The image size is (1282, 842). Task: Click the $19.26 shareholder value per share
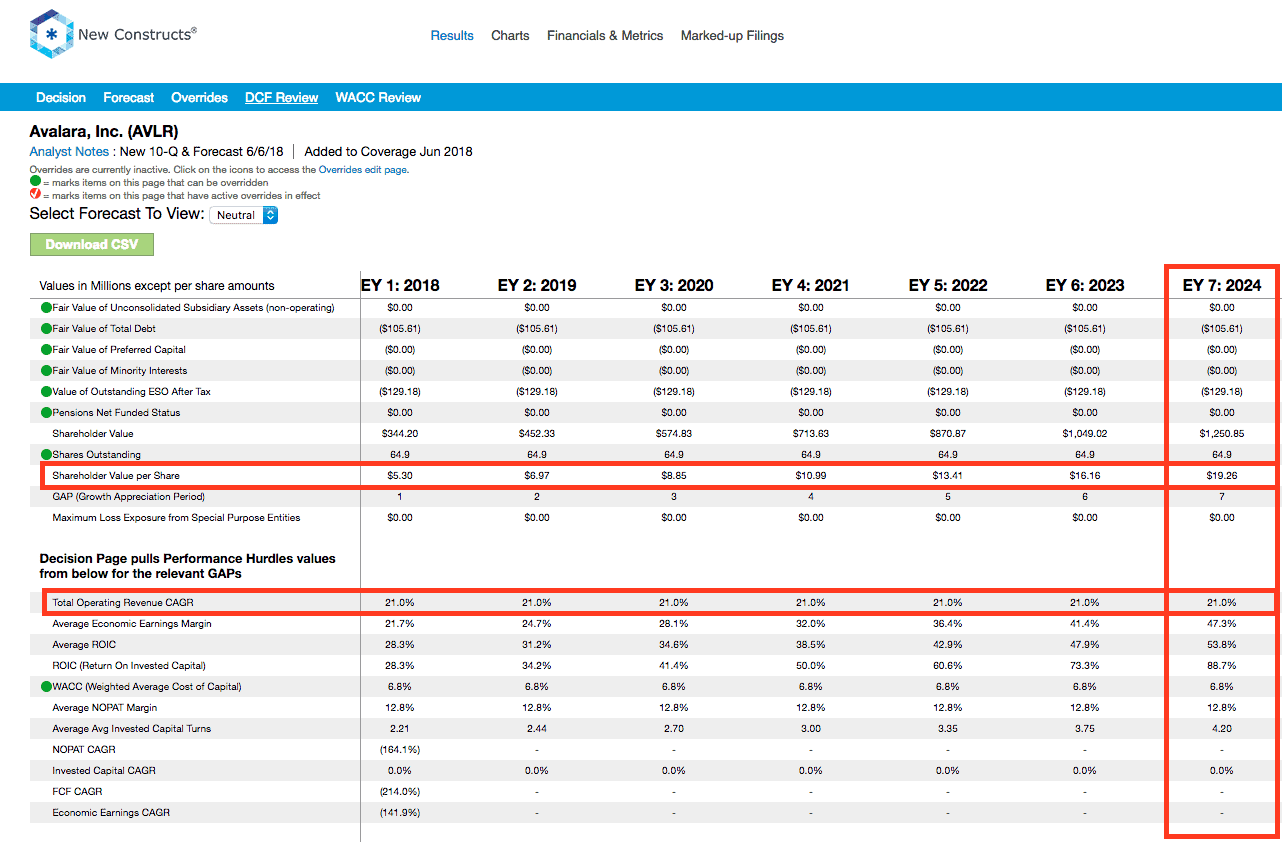click(1222, 475)
